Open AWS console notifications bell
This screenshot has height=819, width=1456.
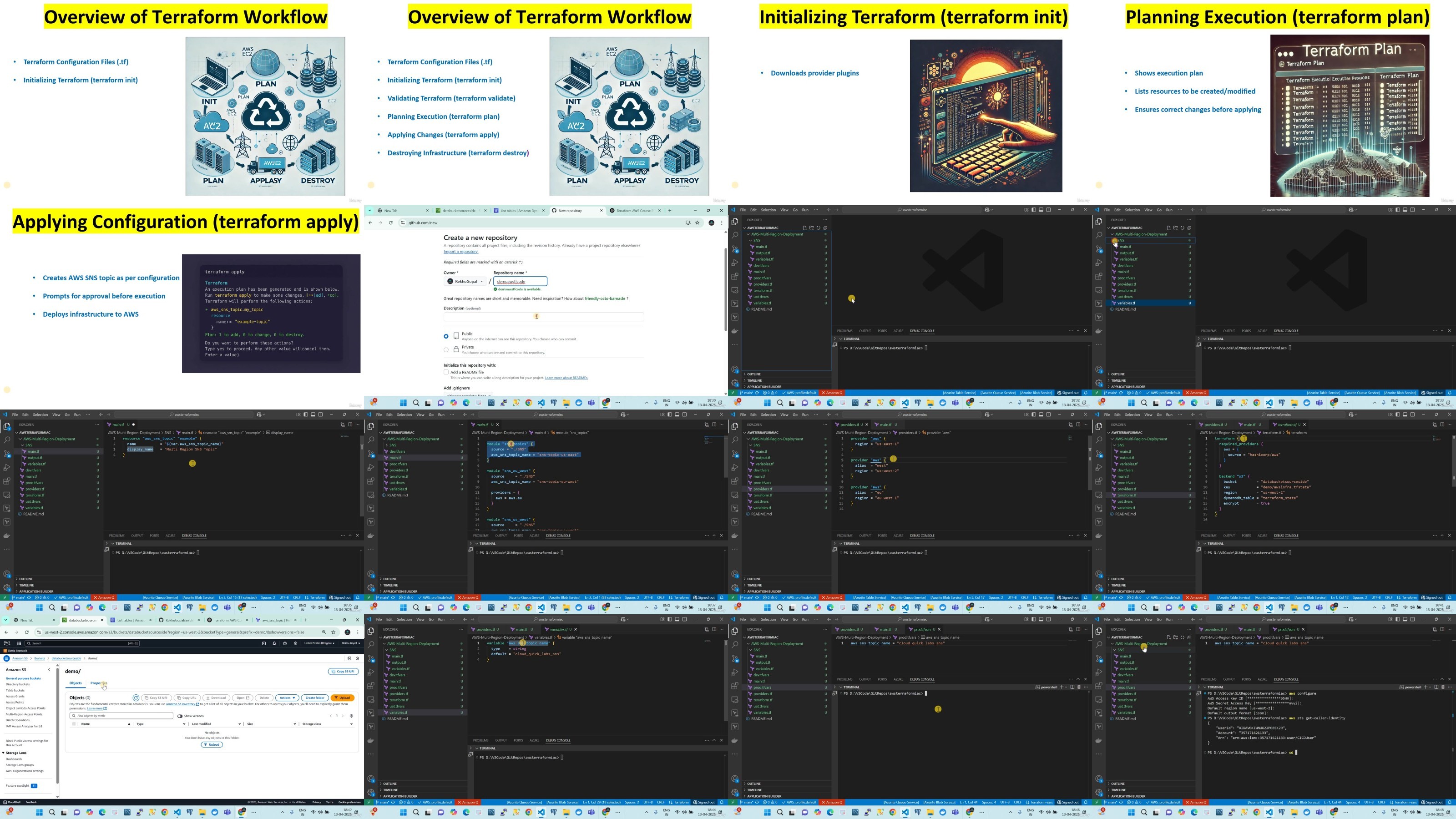coord(274,643)
